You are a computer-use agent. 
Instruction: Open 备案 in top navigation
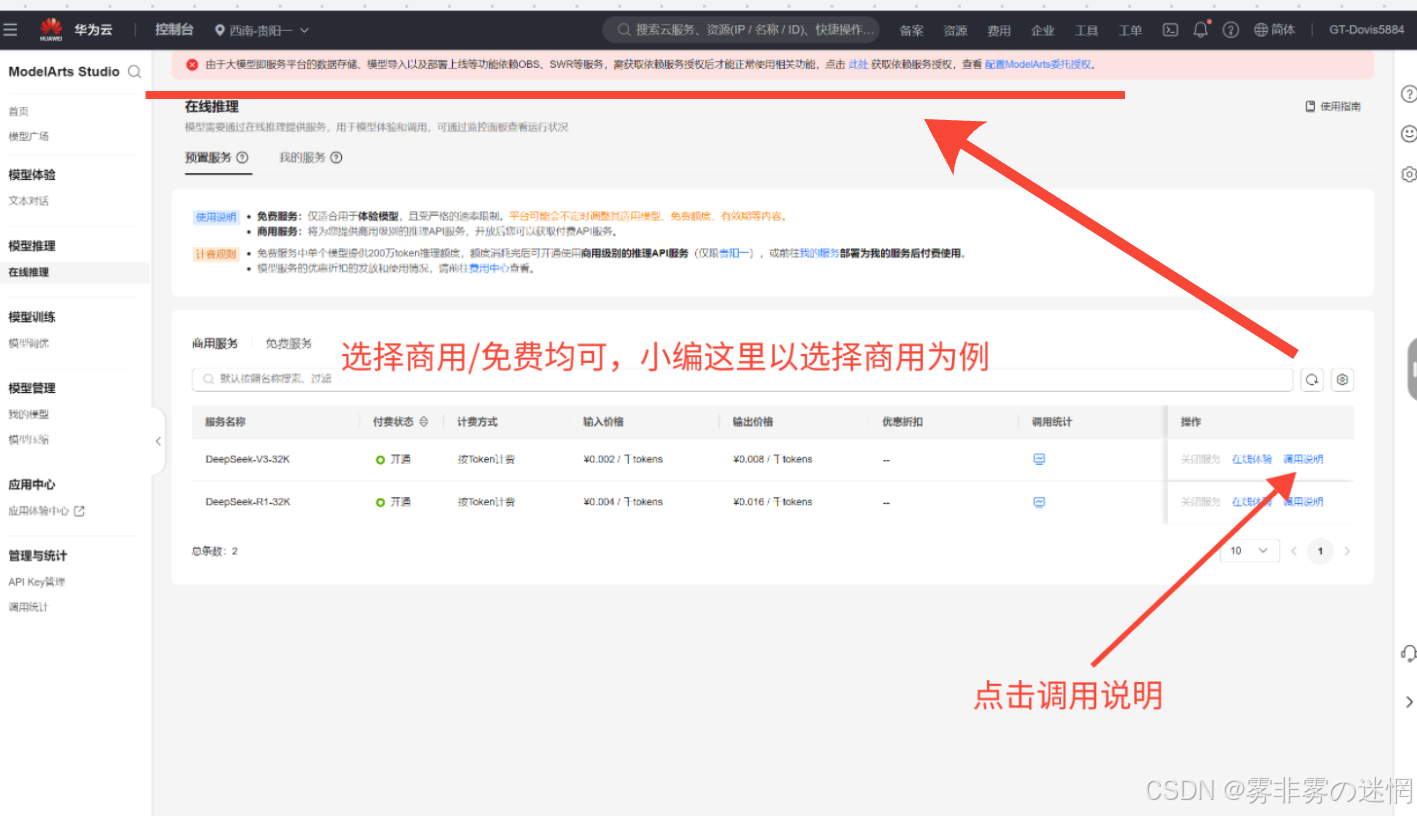tap(911, 31)
